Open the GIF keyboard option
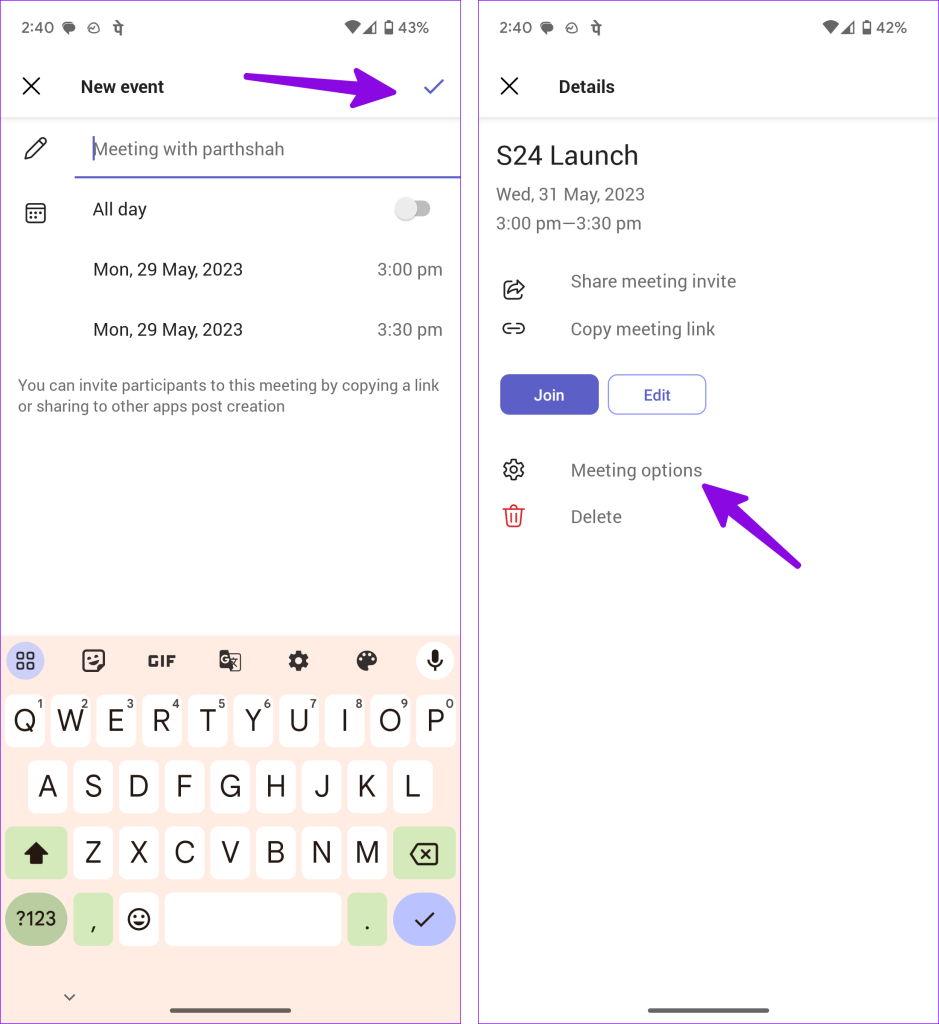Screen dimensions: 939x1024 [x=161, y=661]
